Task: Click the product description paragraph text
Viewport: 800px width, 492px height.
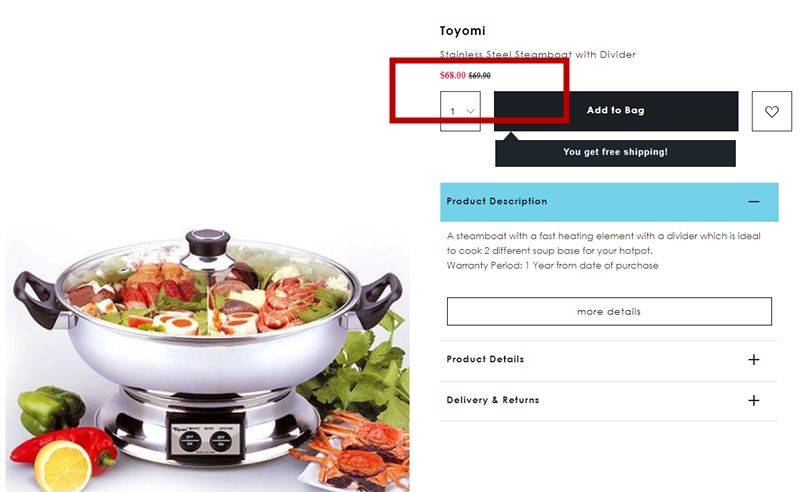Action: 604,243
